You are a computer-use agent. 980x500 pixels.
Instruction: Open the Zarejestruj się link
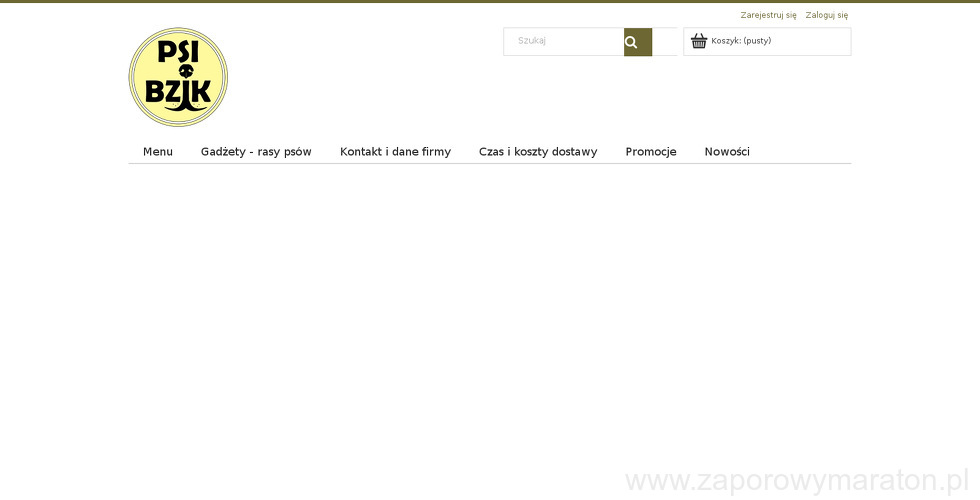click(x=768, y=15)
